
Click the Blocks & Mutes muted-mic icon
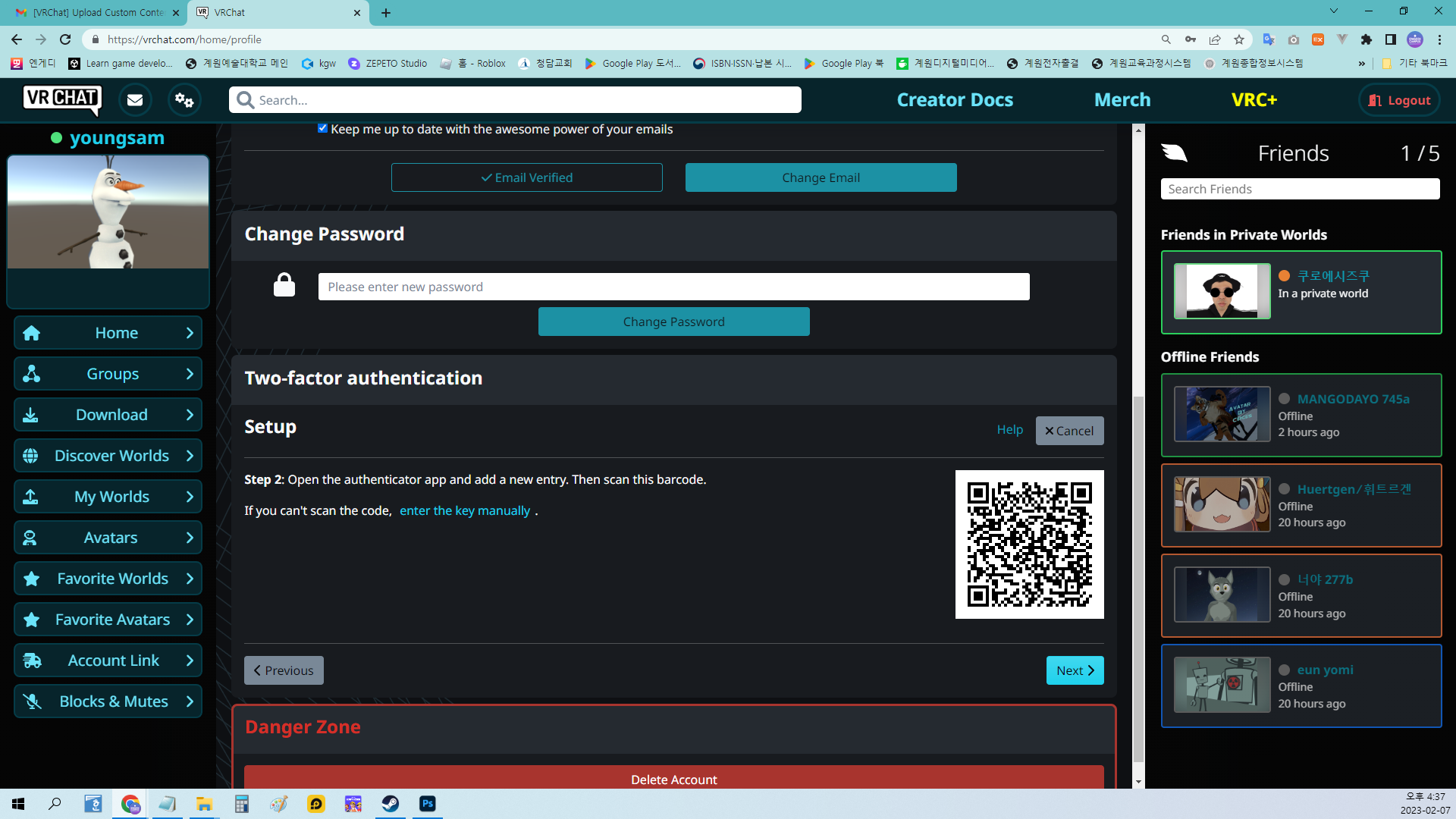click(32, 701)
